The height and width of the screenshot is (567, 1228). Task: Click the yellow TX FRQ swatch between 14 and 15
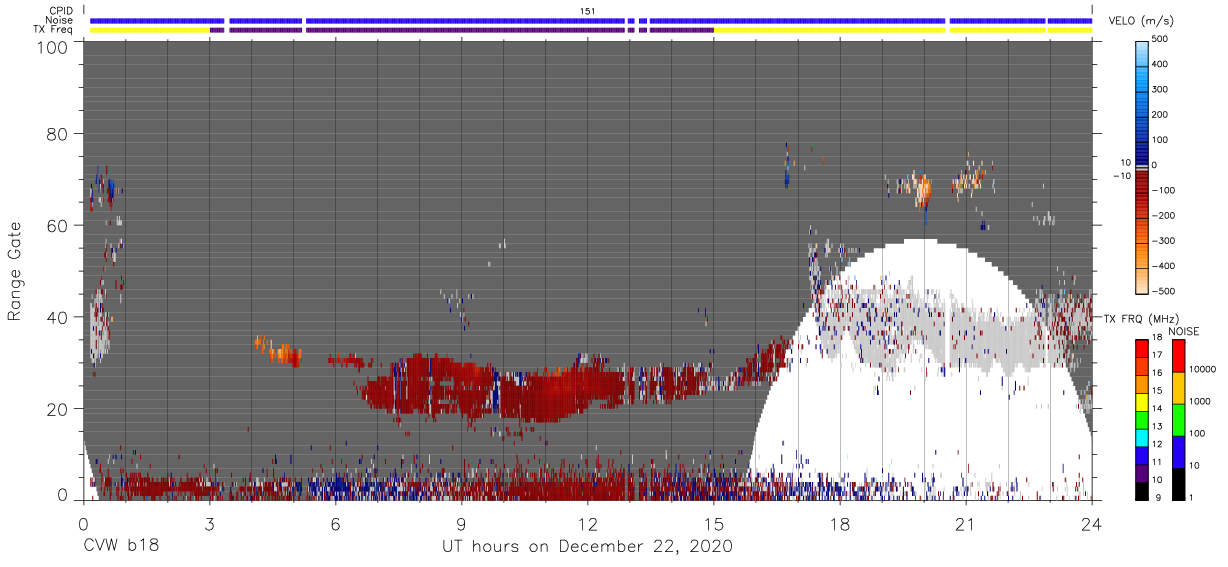[x=1142, y=402]
